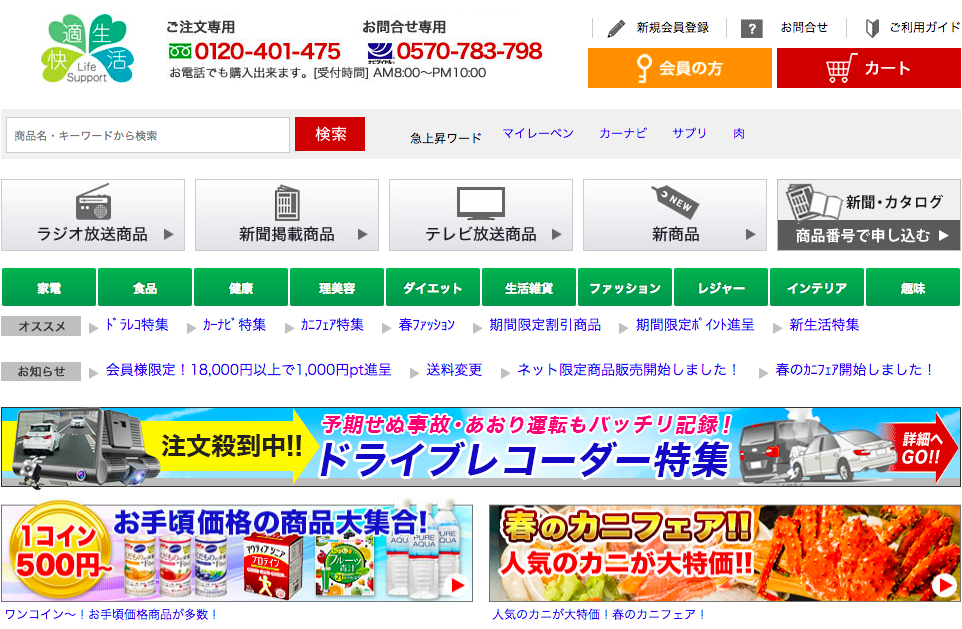The width and height of the screenshot is (962, 629).
Task: Open the 生活雑貨 category tab
Action: click(x=529, y=287)
